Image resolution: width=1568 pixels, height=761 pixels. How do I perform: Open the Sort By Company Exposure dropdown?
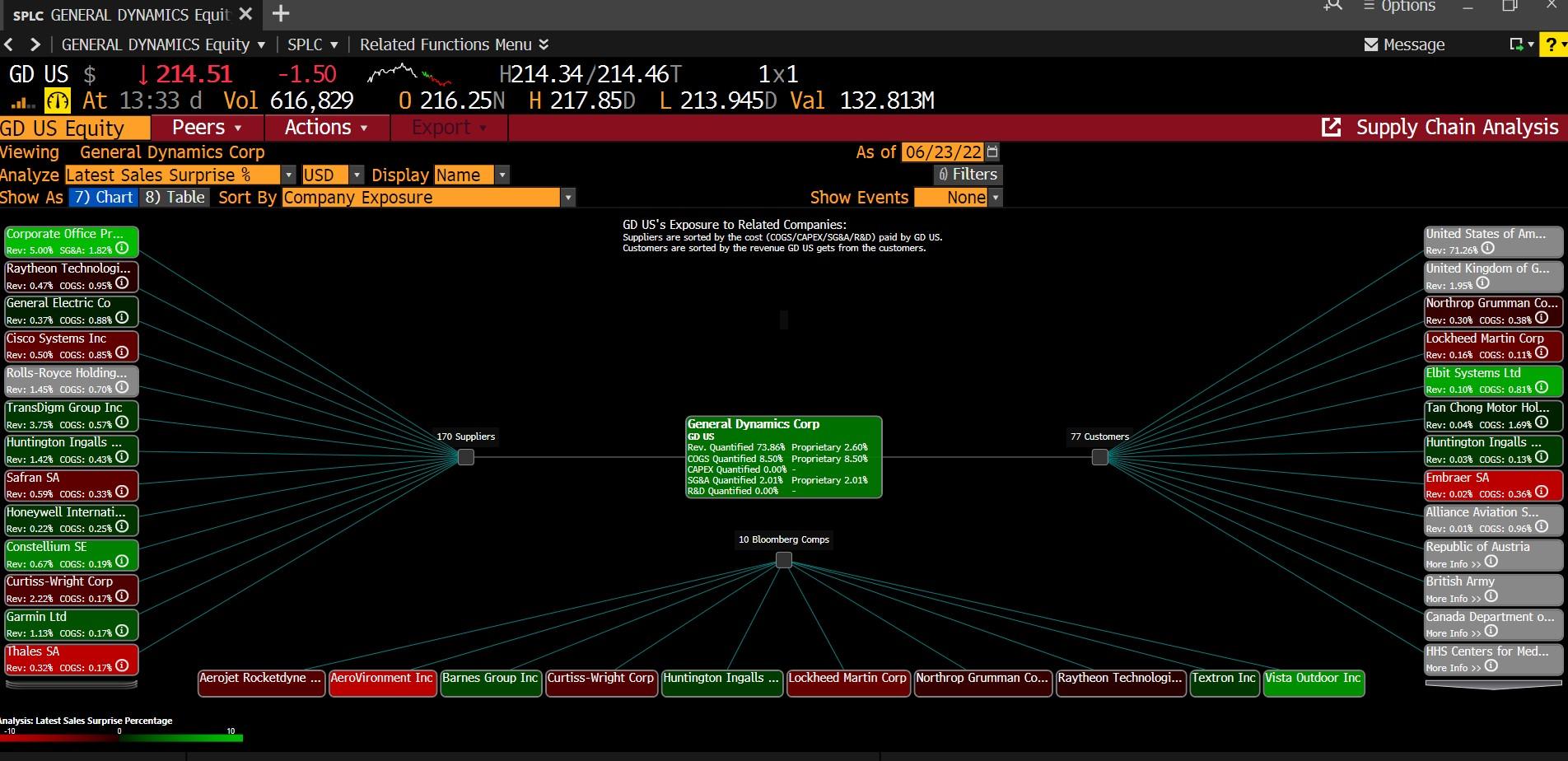point(568,198)
